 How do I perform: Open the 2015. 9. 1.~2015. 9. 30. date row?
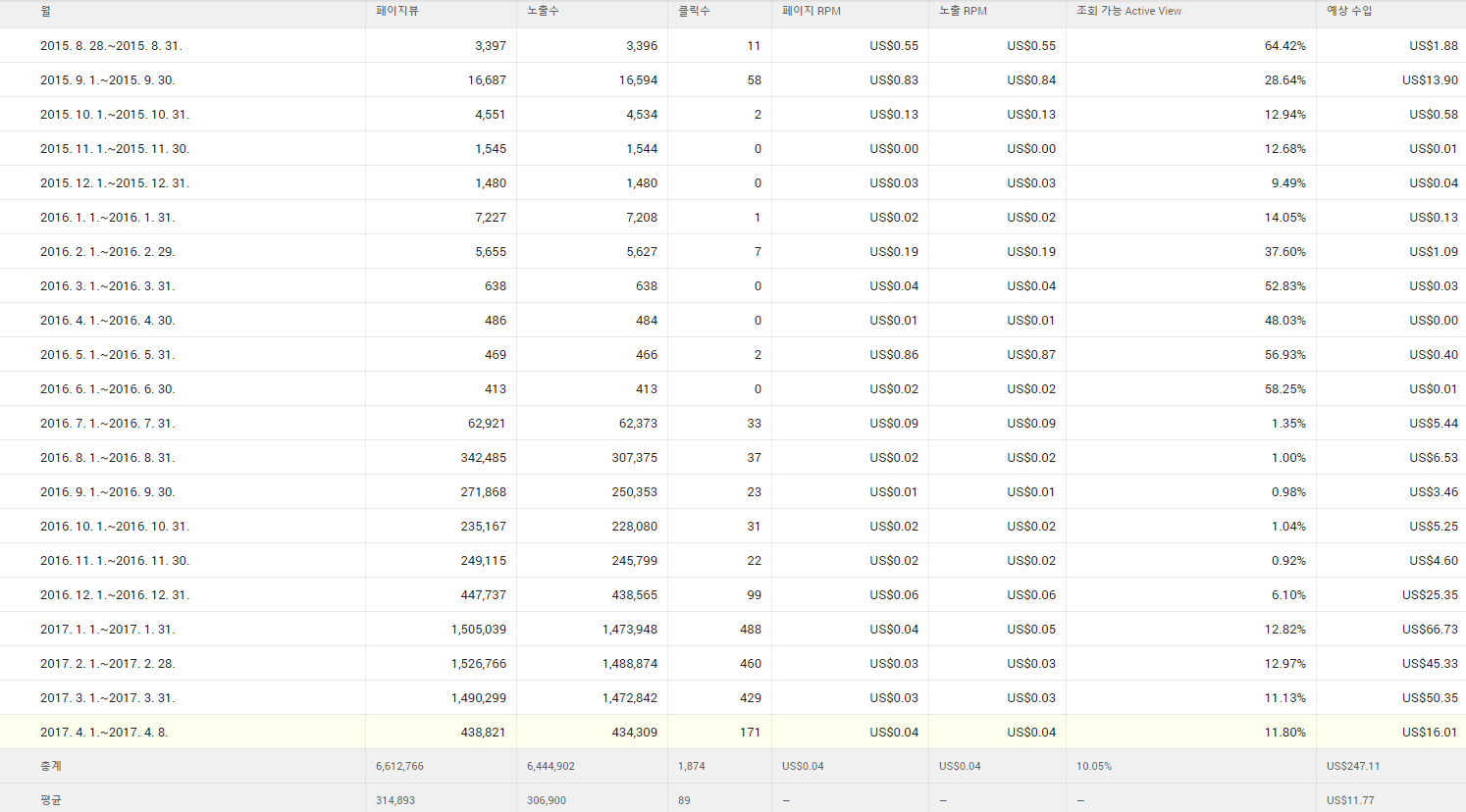point(108,80)
